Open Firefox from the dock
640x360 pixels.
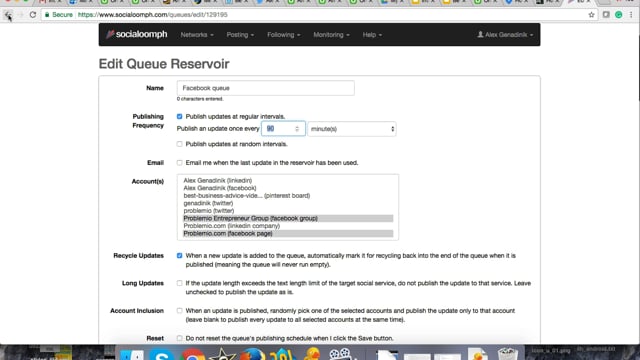252,353
